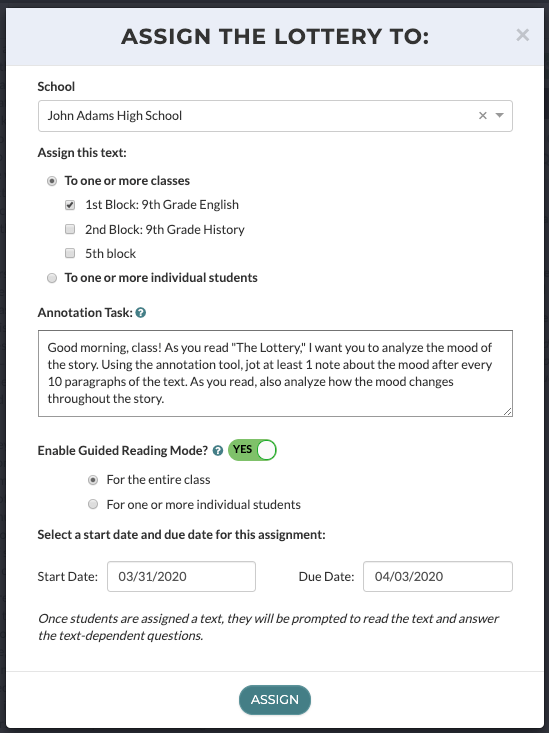The width and height of the screenshot is (549, 733).
Task: Clear the John Adams High School selection
Action: [x=483, y=115]
